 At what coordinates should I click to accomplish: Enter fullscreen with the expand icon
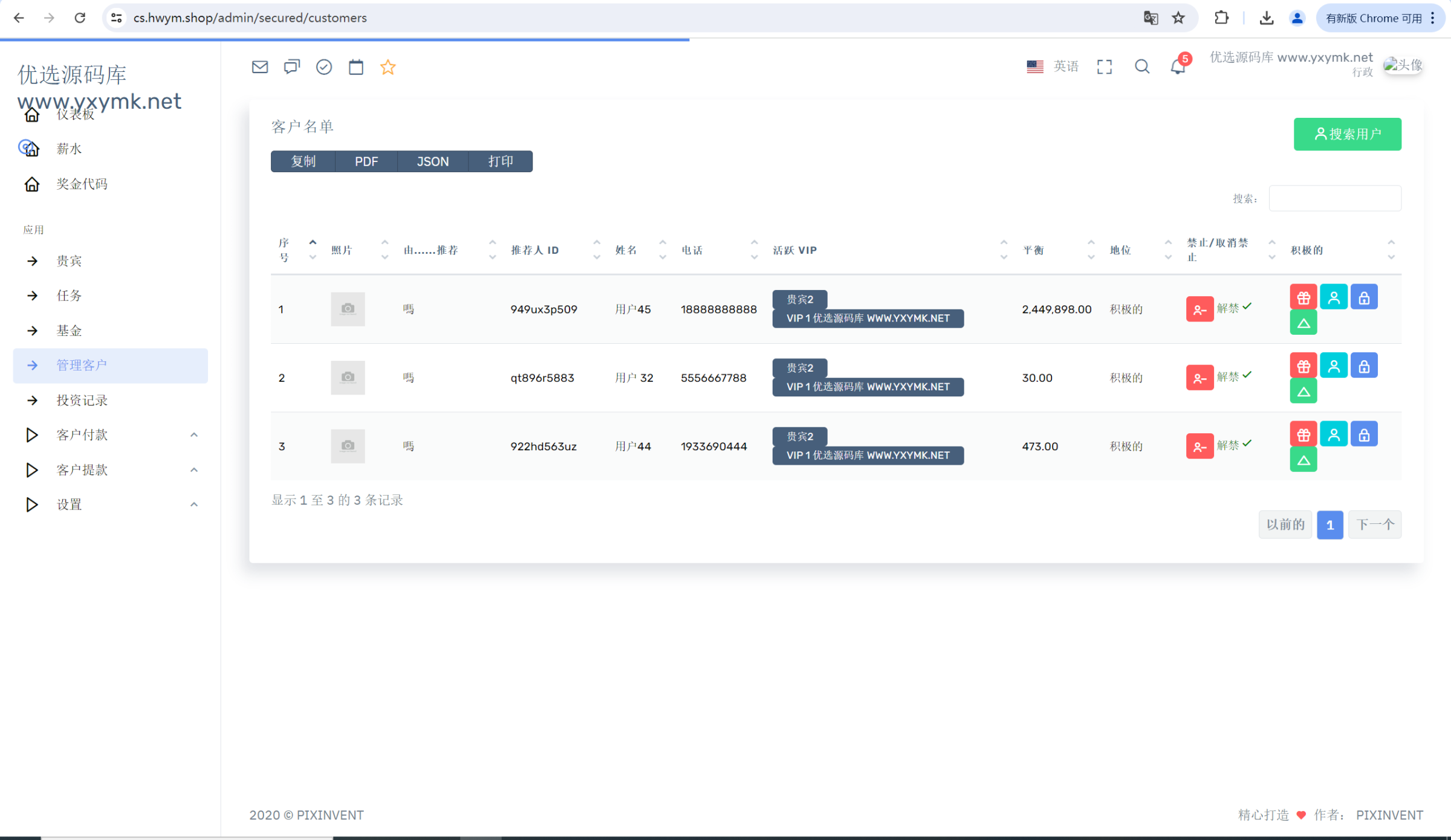point(1105,66)
